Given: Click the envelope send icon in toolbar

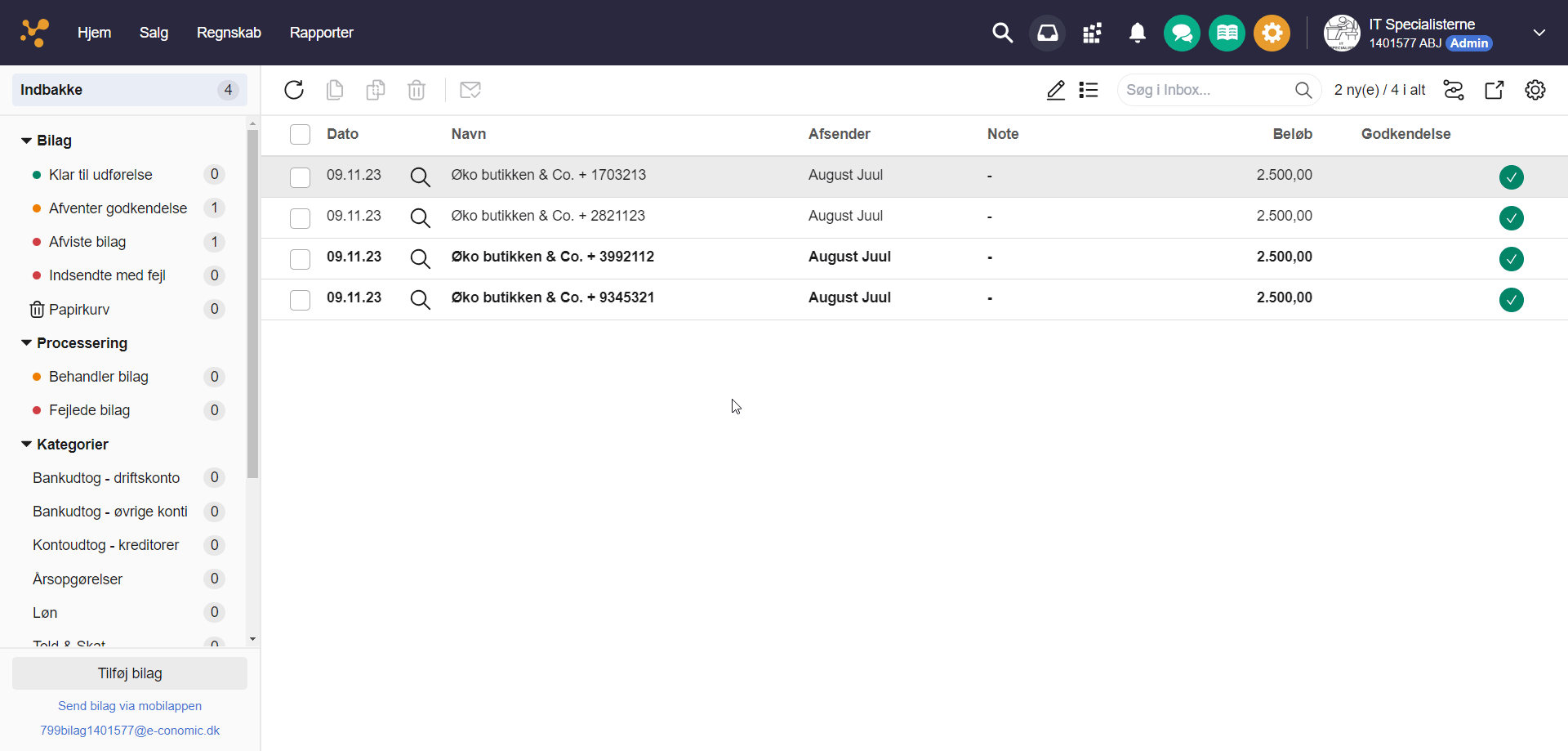Looking at the screenshot, I should click(470, 90).
